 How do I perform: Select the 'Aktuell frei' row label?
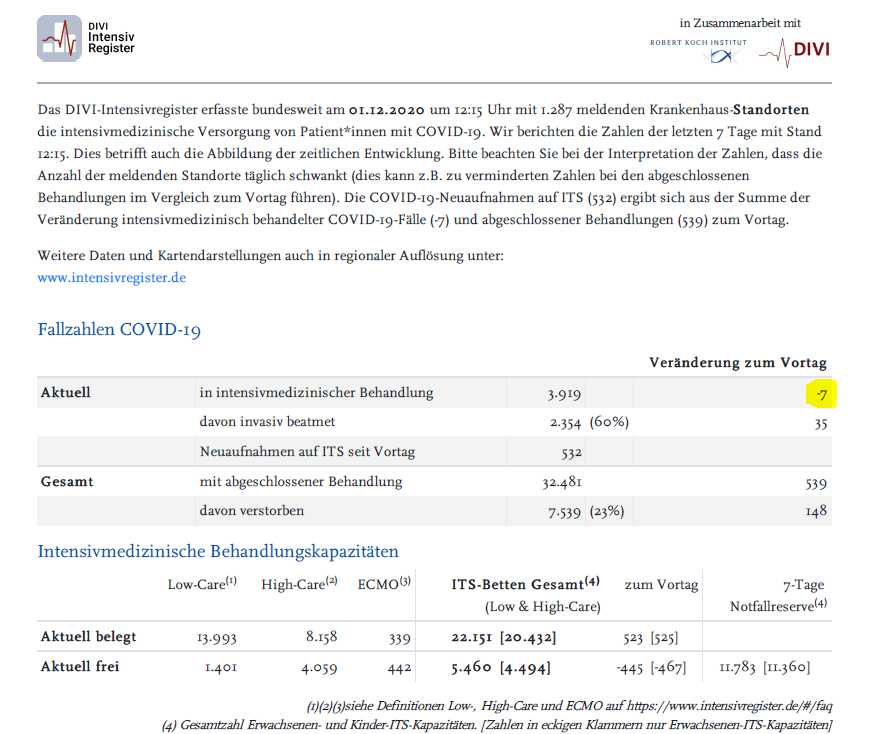coord(79,667)
